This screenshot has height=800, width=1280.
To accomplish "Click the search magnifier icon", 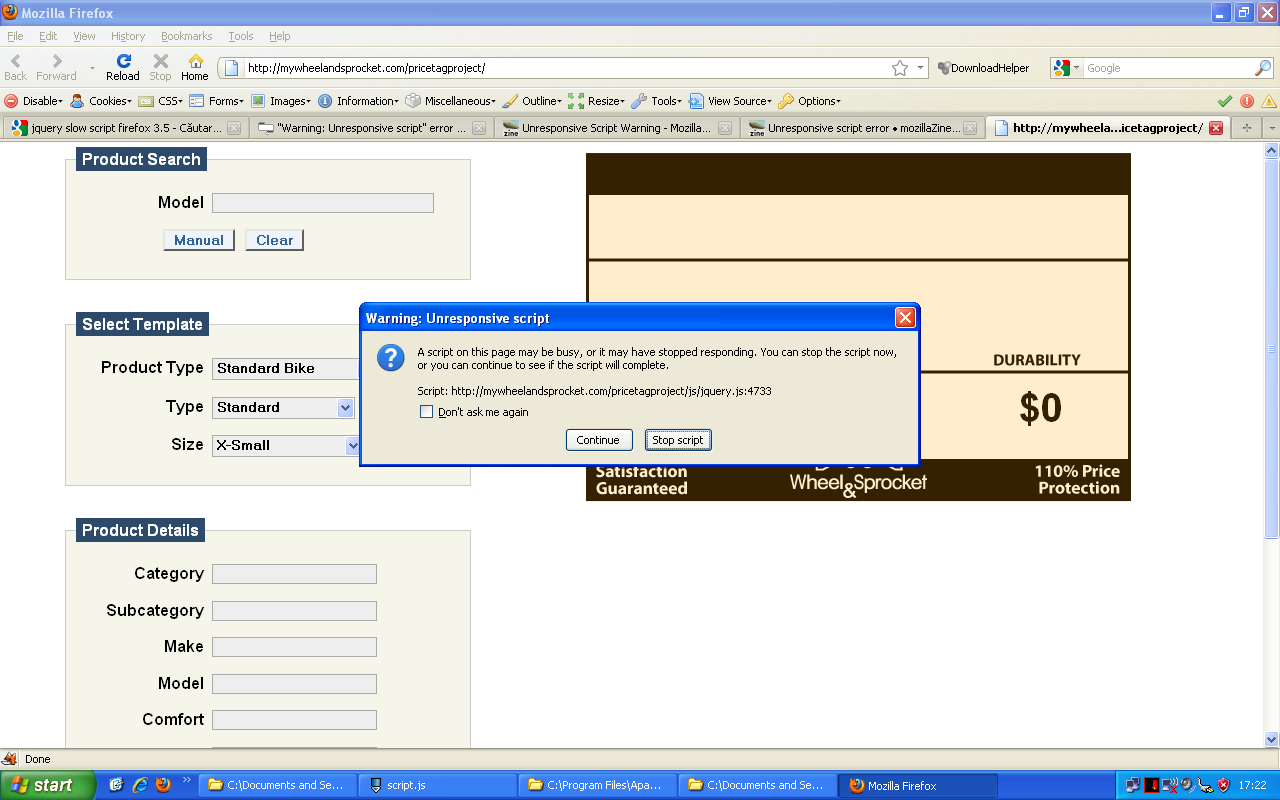I will click(1263, 68).
